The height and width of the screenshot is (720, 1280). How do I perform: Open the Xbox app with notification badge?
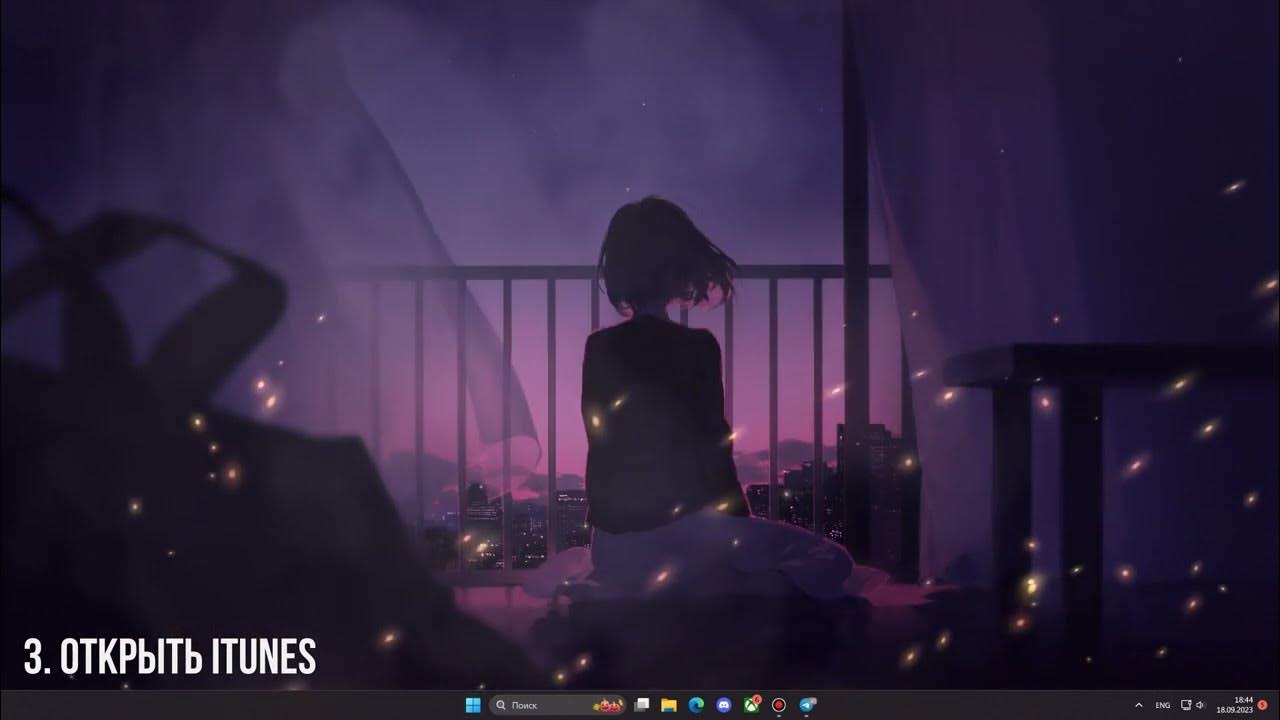[751, 705]
